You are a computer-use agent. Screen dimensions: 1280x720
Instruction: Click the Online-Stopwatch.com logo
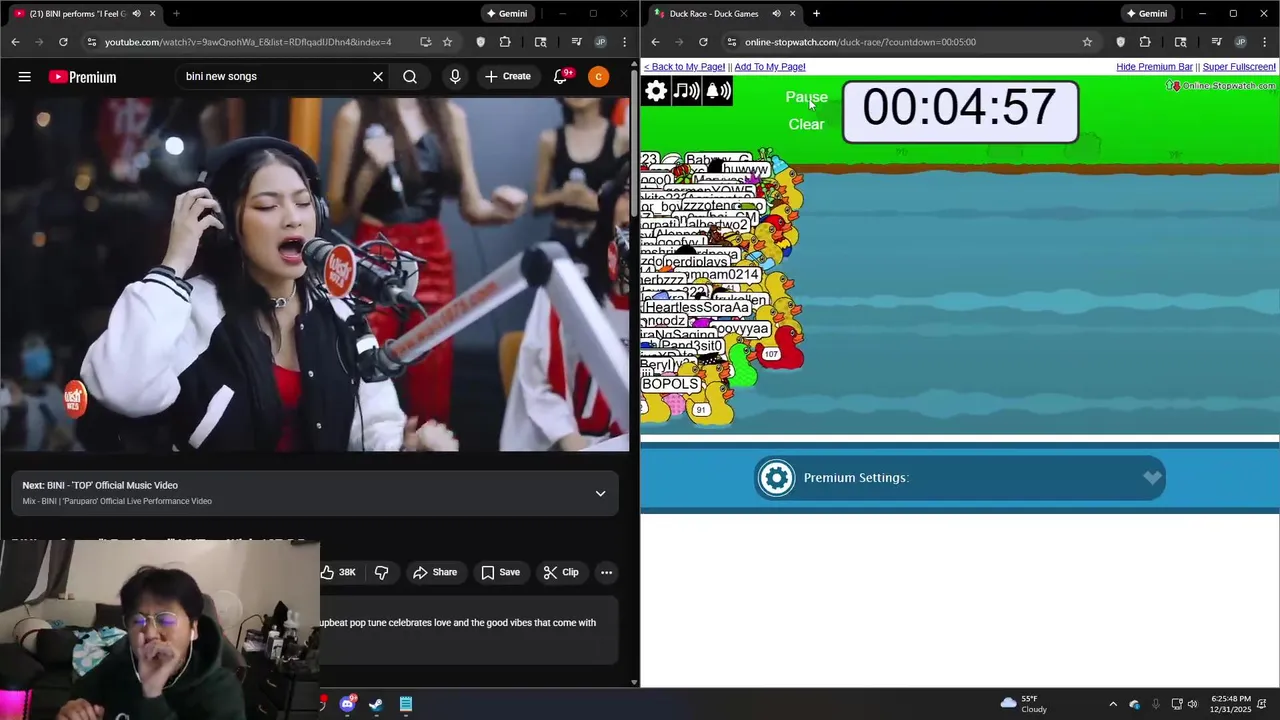[x=1221, y=86]
